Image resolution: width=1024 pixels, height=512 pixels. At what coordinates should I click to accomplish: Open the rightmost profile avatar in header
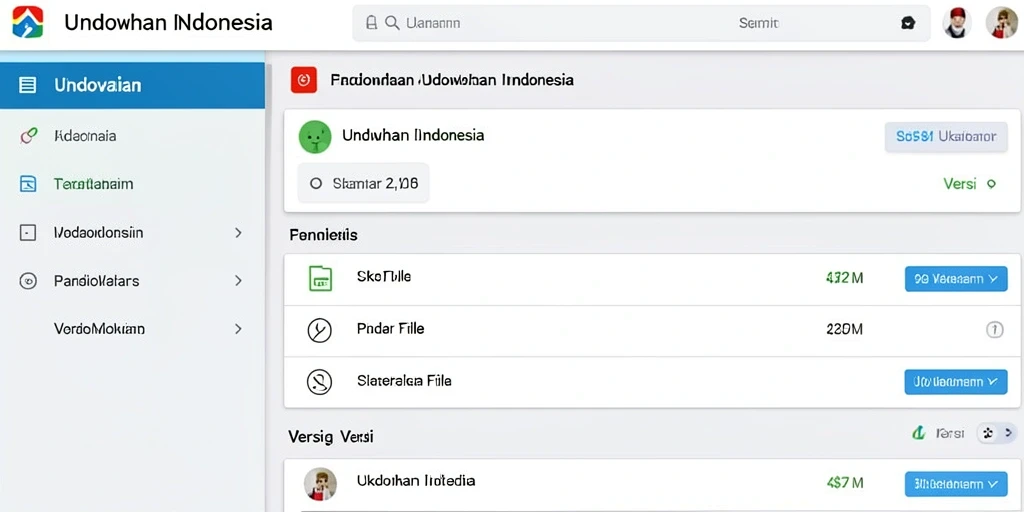point(1001,23)
